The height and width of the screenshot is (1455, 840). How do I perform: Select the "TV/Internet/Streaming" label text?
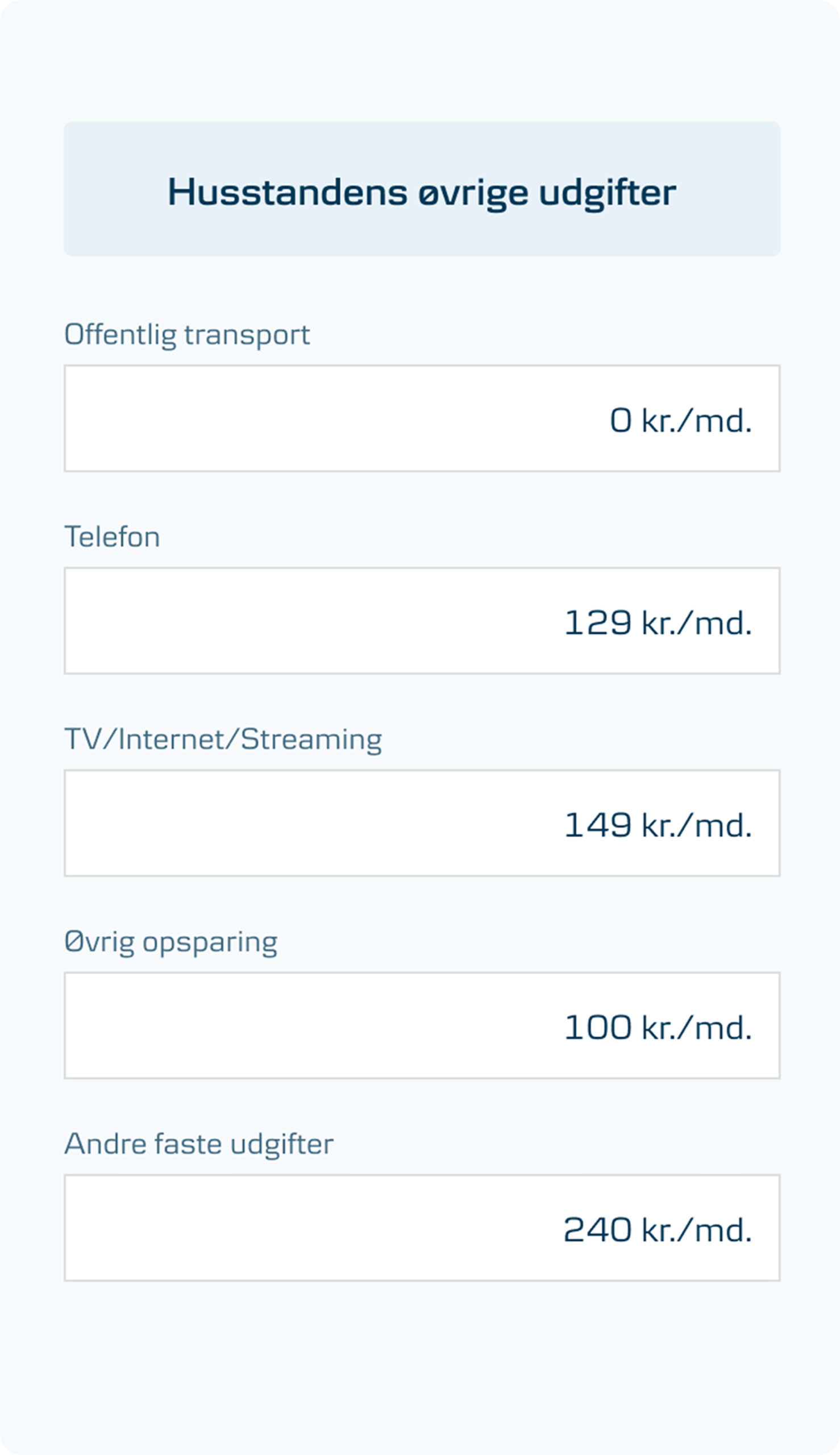(x=223, y=739)
